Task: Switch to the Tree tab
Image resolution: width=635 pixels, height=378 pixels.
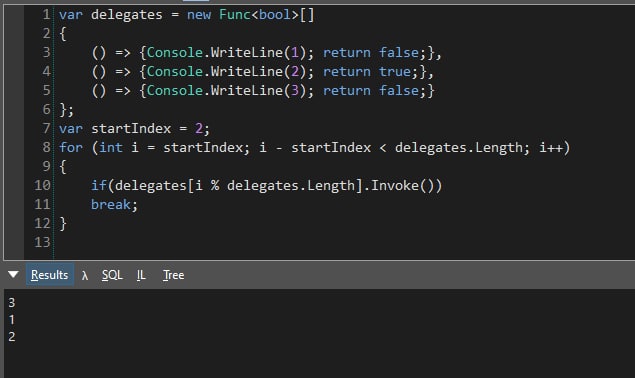Action: [x=173, y=275]
